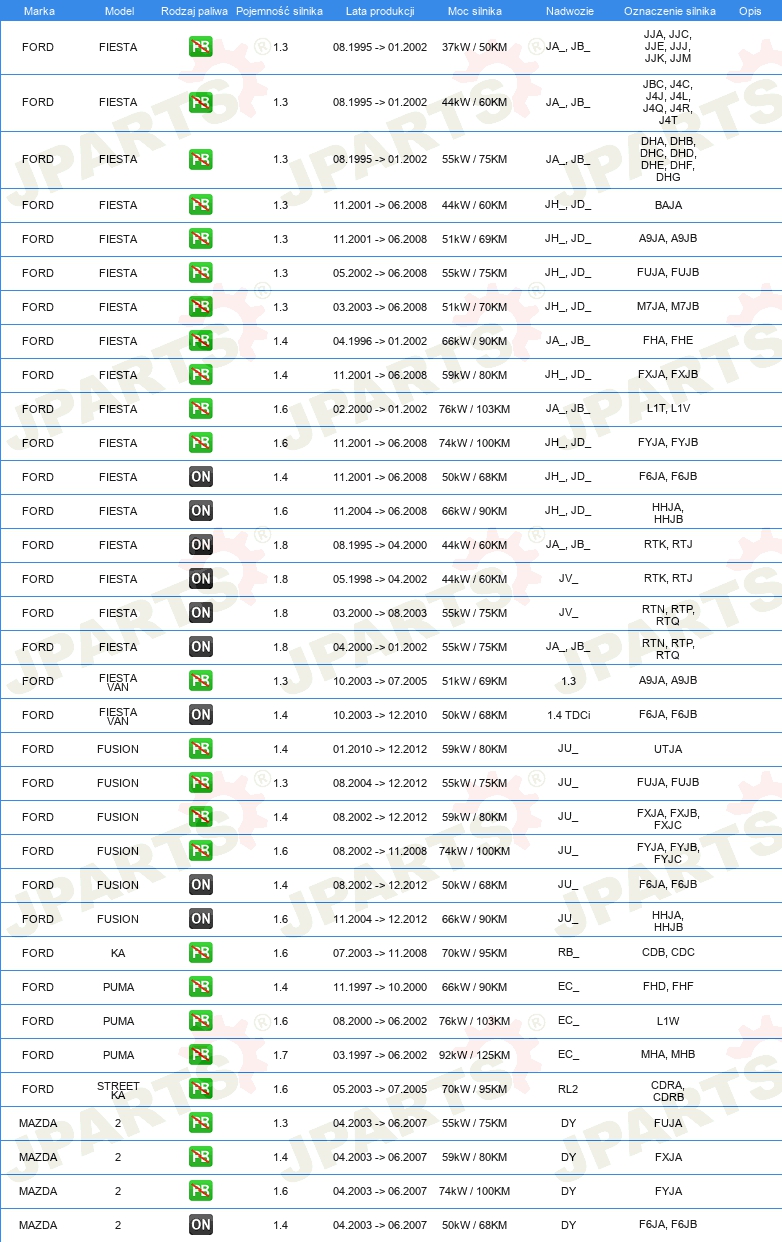
Task: Click the date range 02.2000 -> 01.2002
Action: [x=380, y=409]
